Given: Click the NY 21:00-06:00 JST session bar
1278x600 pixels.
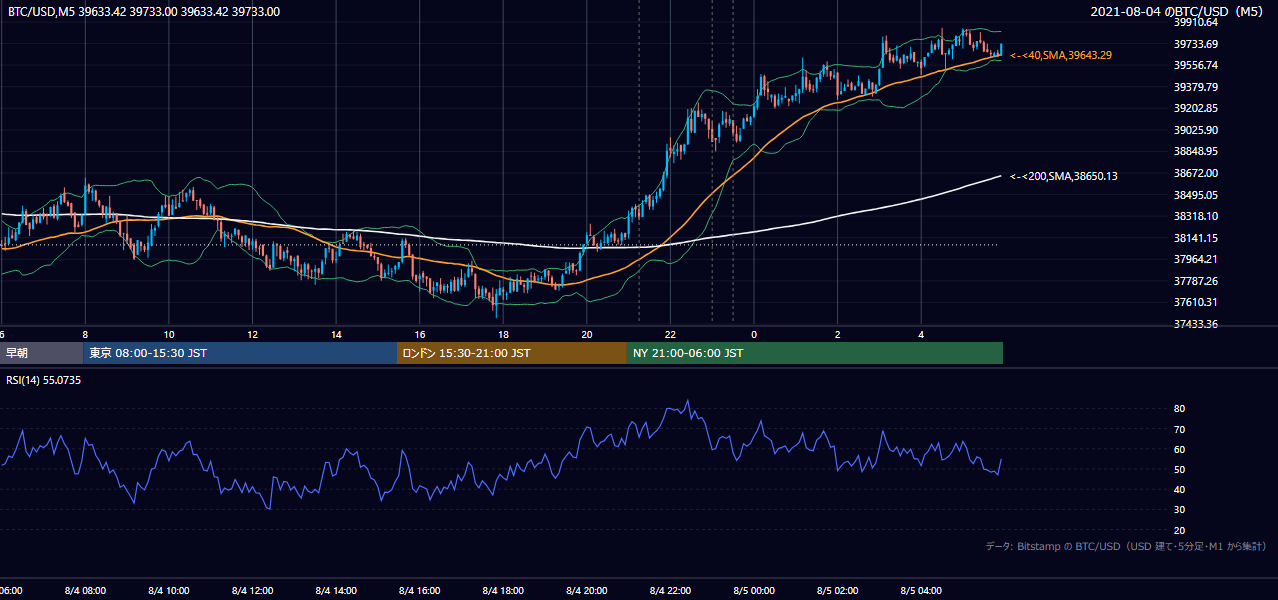Looking at the screenshot, I should click(815, 353).
